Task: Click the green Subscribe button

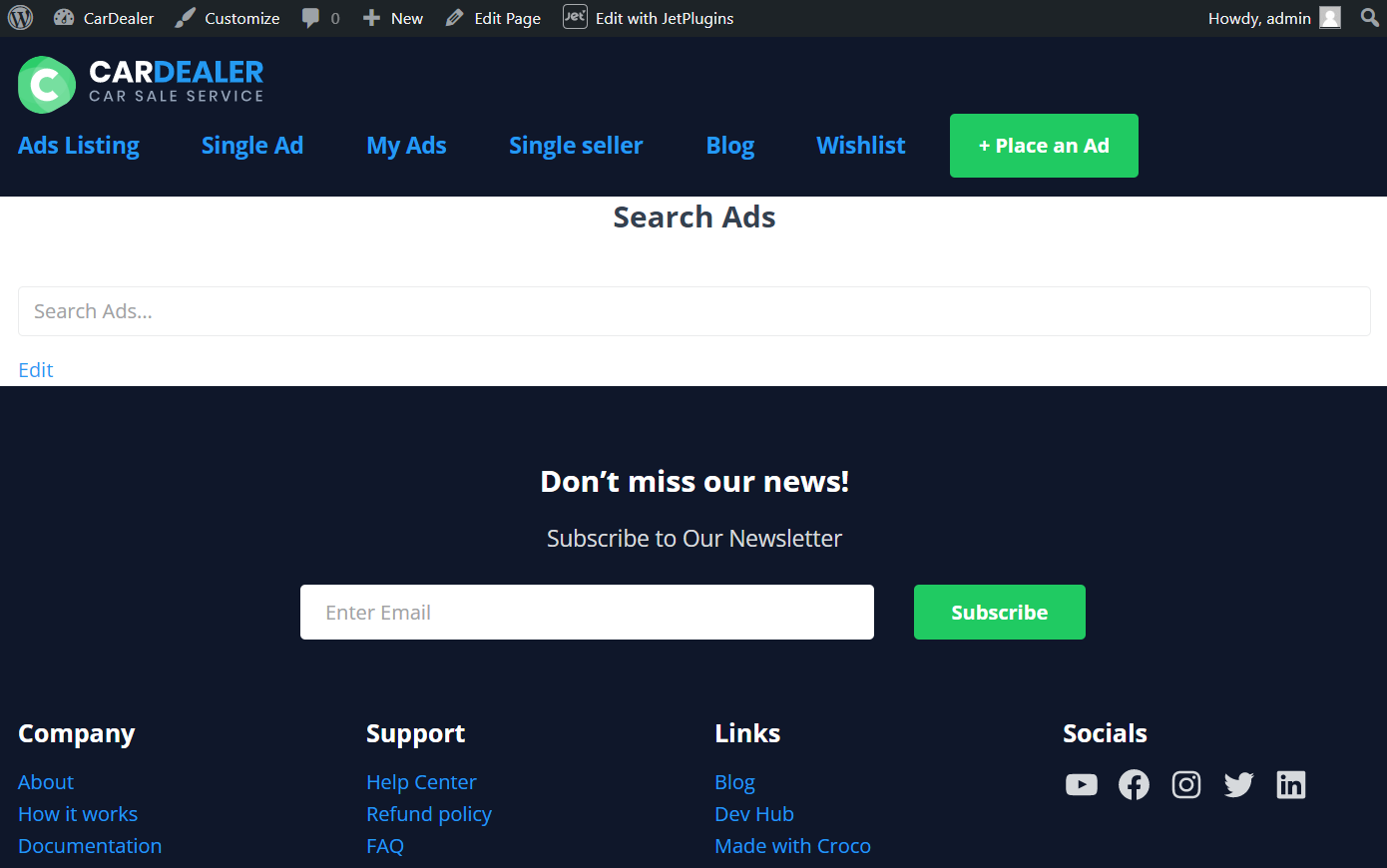Action: (1000, 613)
